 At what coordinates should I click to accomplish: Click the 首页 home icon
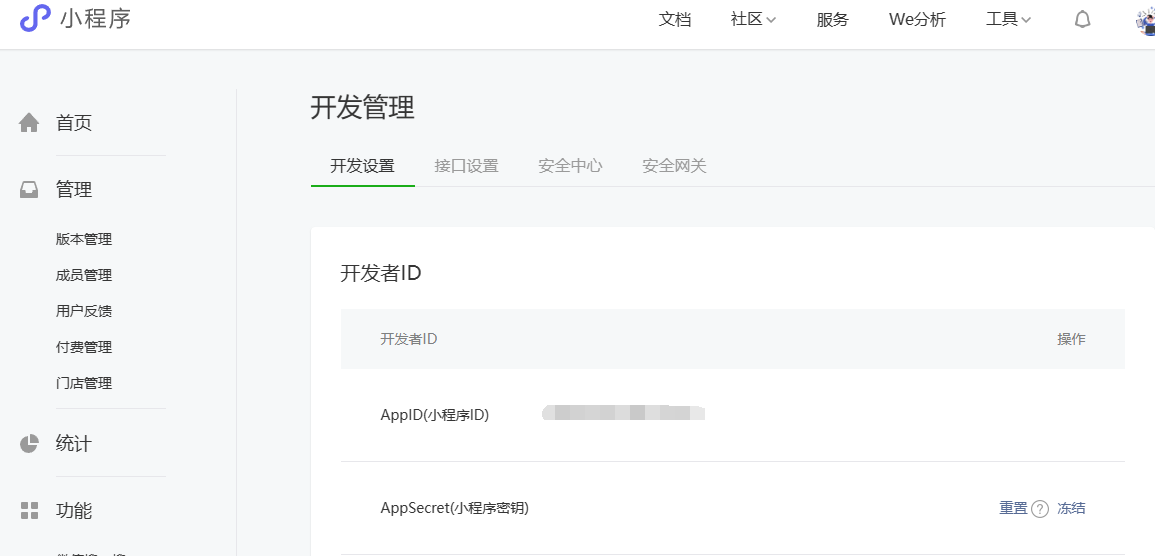[x=29, y=122]
